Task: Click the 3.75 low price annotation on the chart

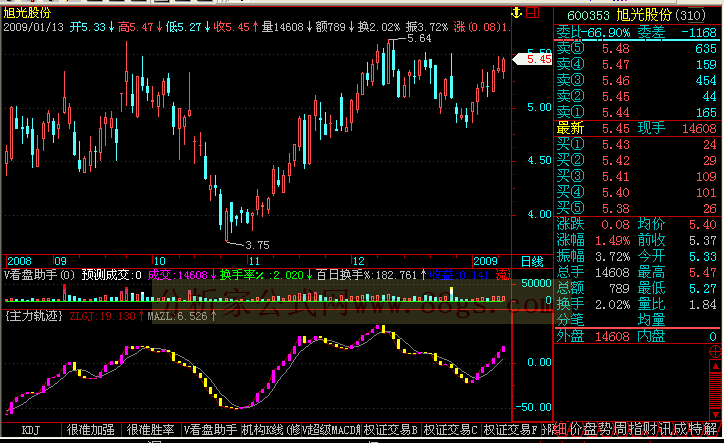Action: [257, 245]
